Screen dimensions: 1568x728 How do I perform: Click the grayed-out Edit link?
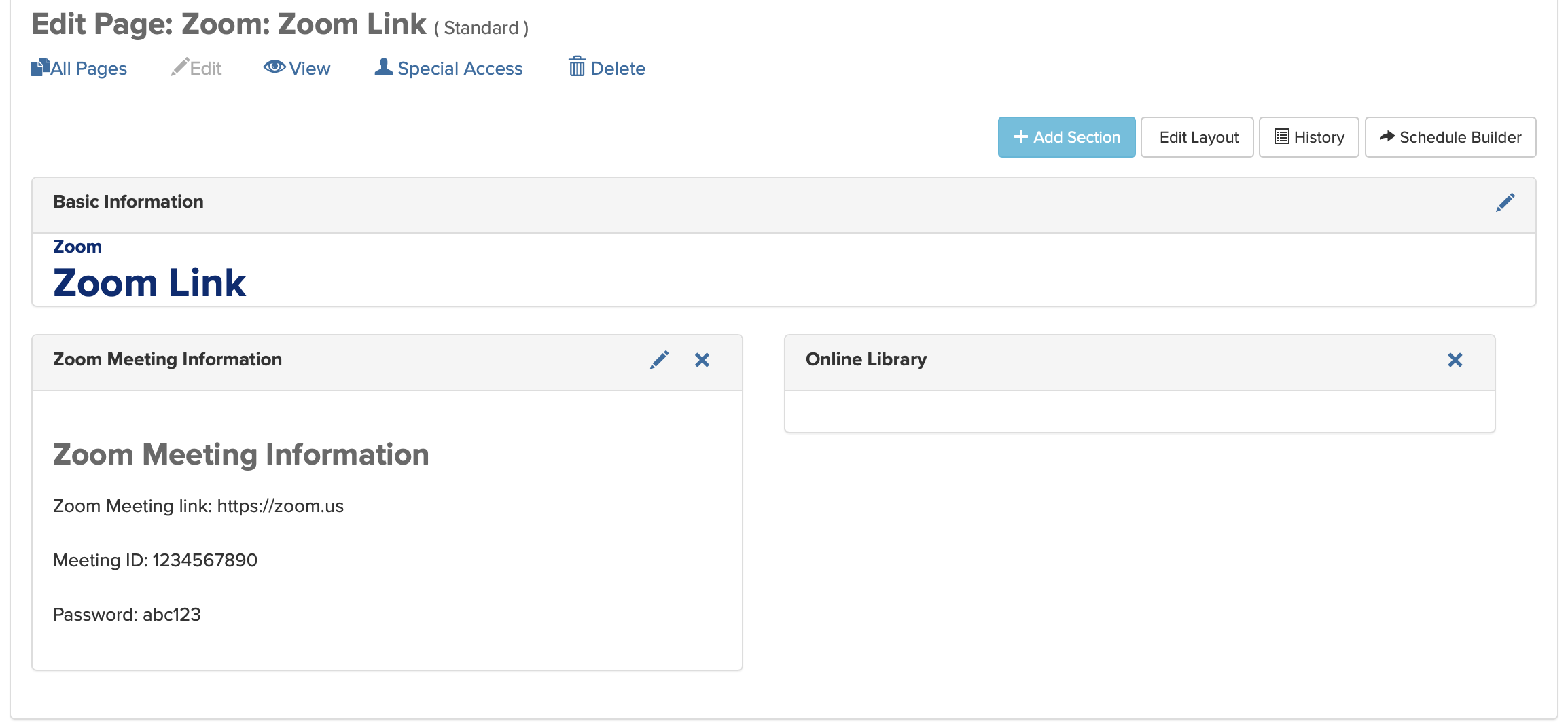click(x=196, y=68)
